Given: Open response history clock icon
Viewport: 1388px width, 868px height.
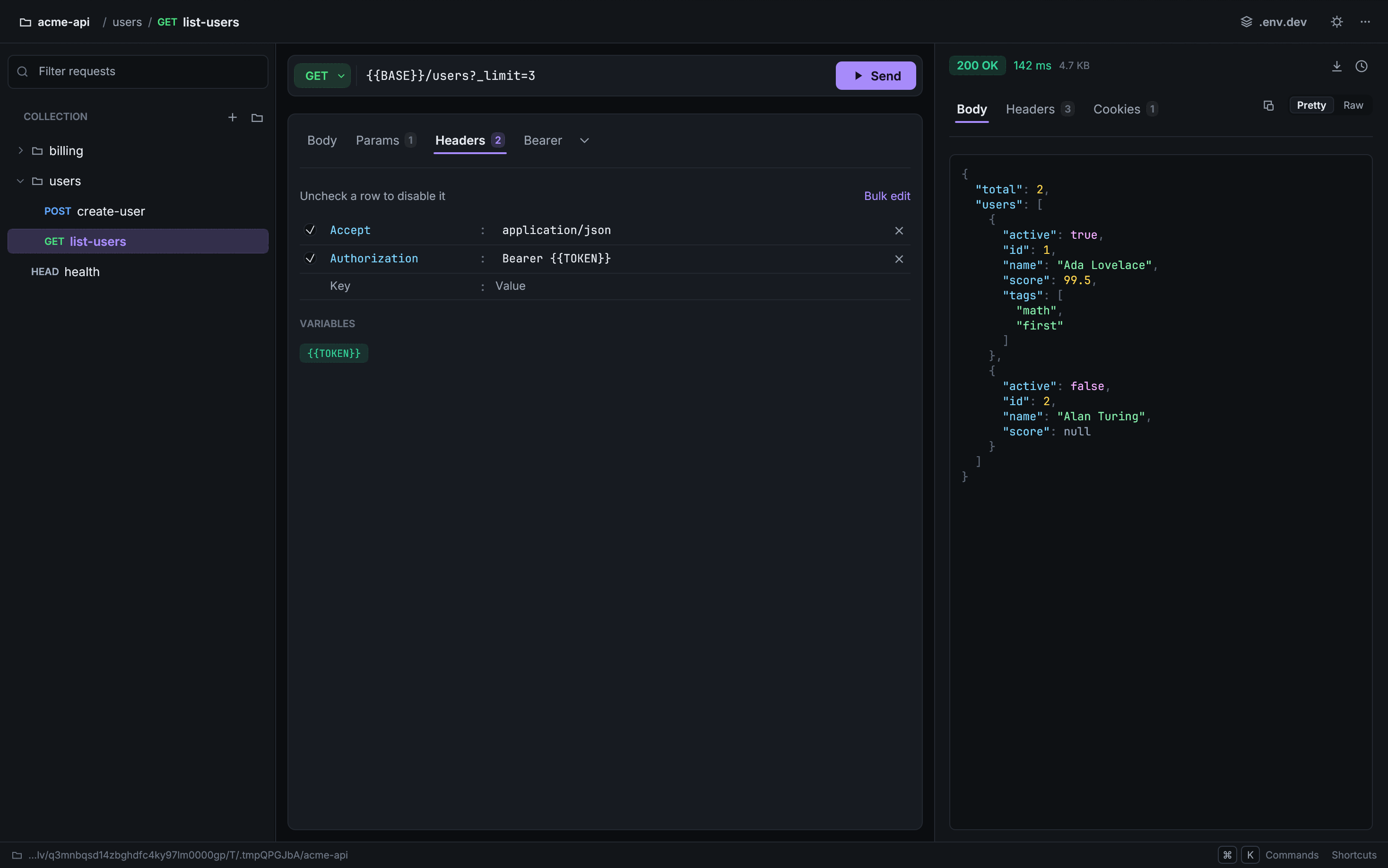Looking at the screenshot, I should (1362, 66).
